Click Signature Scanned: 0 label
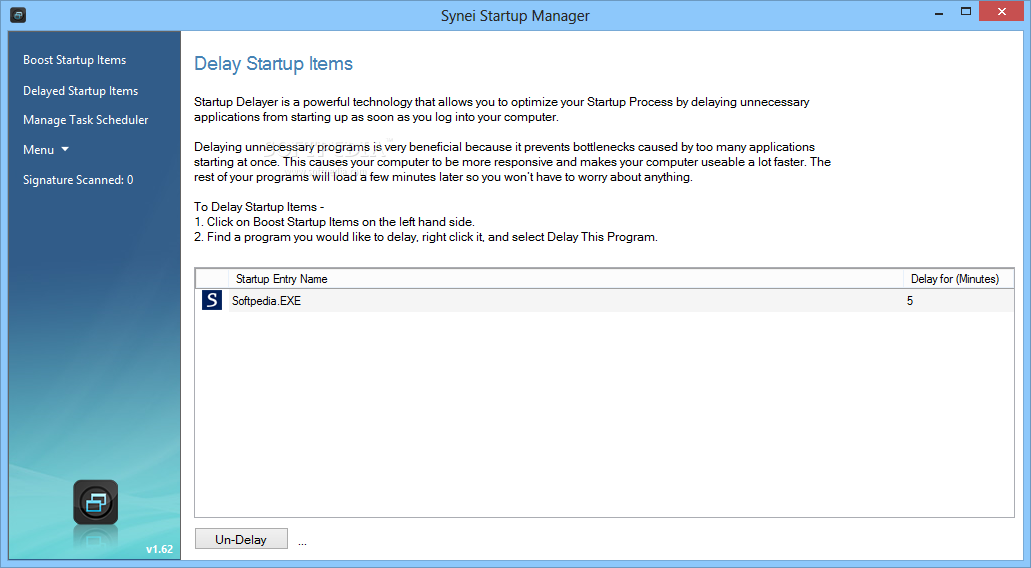The width and height of the screenshot is (1031, 568). (78, 180)
